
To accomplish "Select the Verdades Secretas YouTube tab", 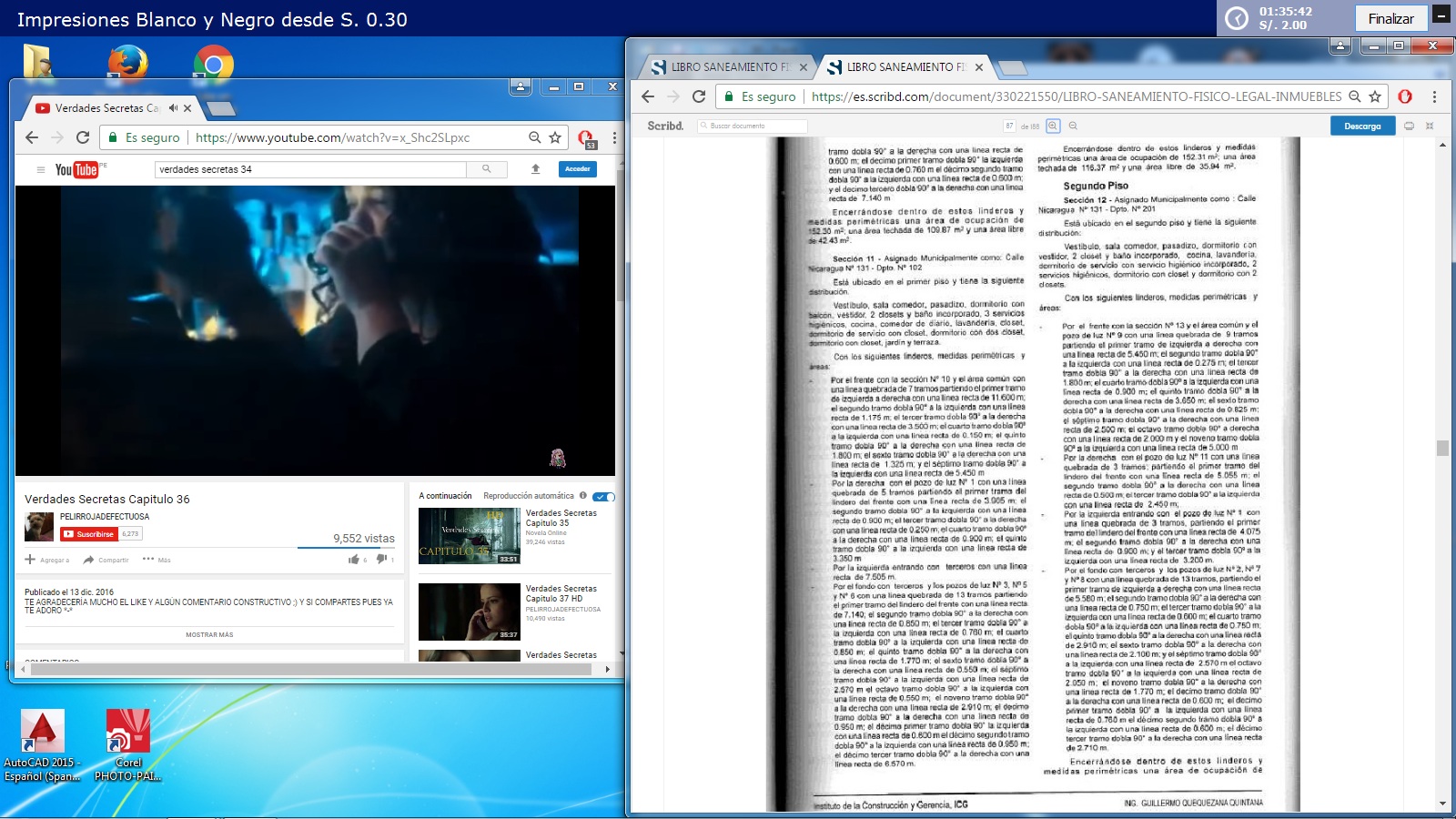I will pos(105,108).
